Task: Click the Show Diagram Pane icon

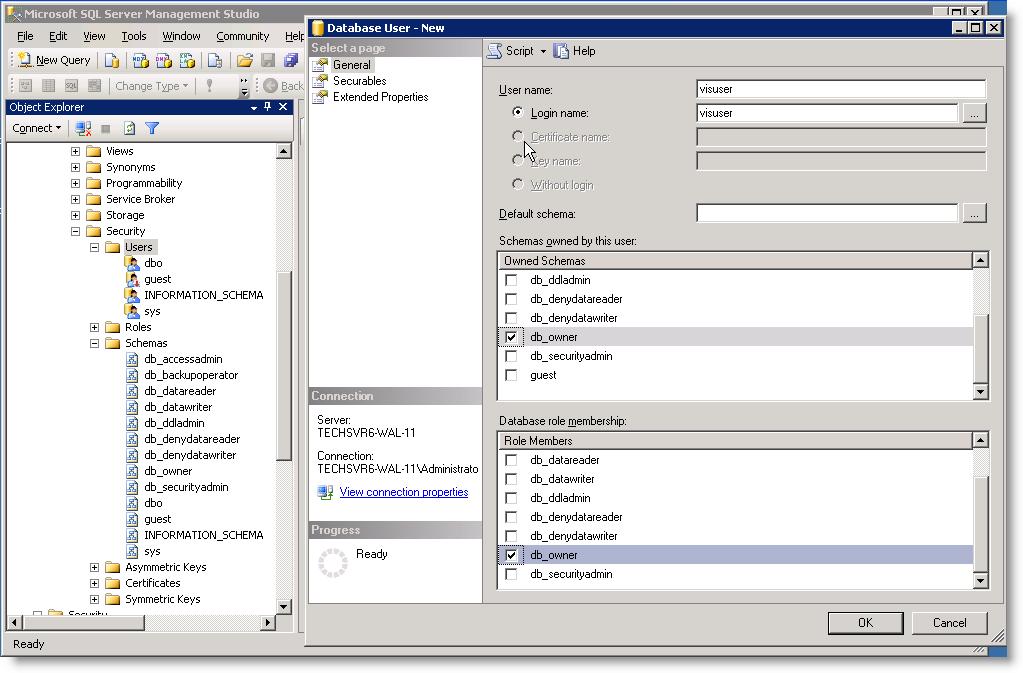Action: pos(25,85)
